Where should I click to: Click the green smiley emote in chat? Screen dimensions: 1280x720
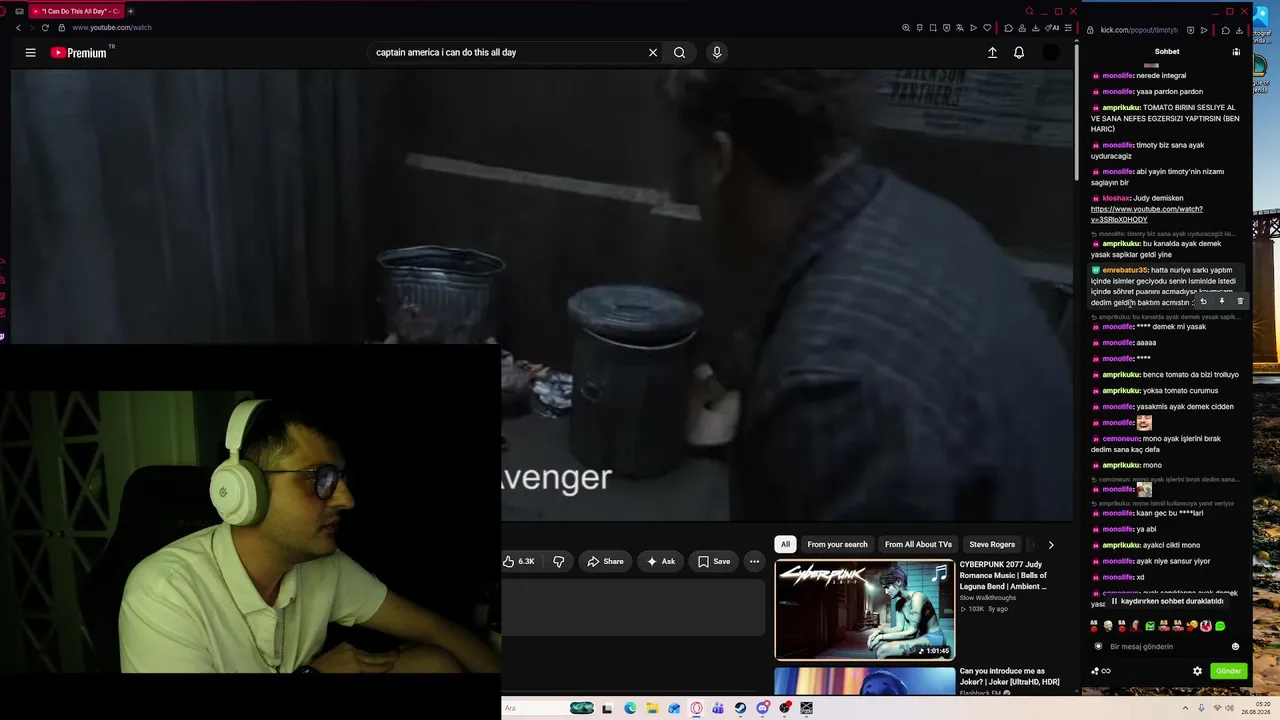pyautogui.click(x=1219, y=626)
